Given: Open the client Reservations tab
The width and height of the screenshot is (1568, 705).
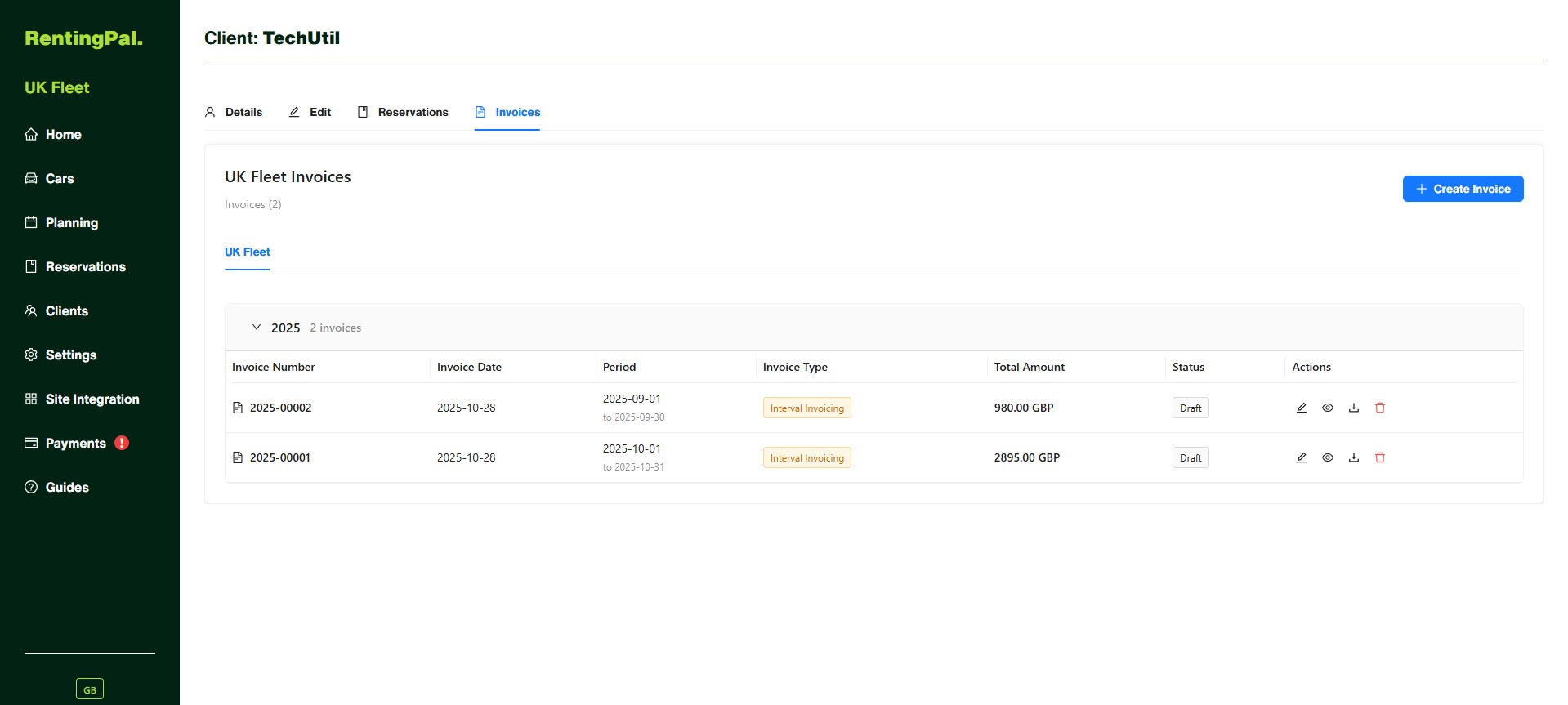Looking at the screenshot, I should tap(403, 112).
